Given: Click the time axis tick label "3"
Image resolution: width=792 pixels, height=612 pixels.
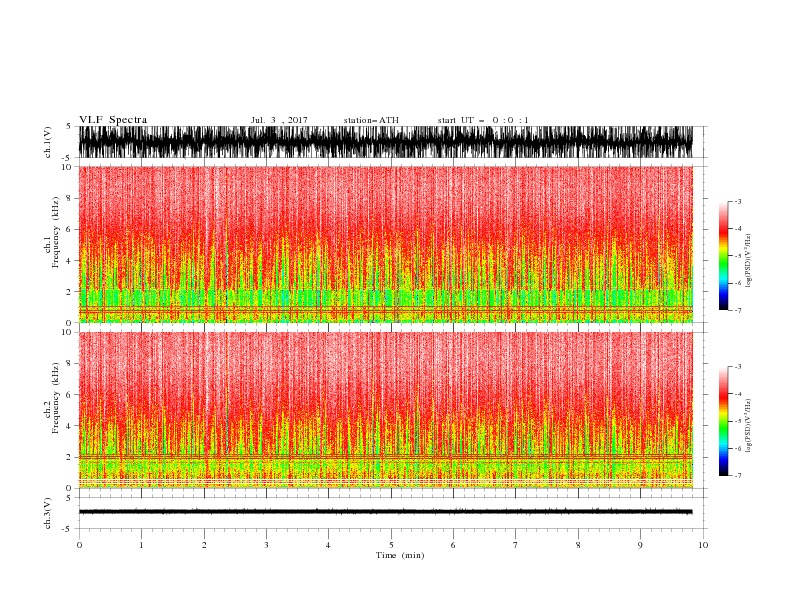Looking at the screenshot, I should tap(266, 545).
